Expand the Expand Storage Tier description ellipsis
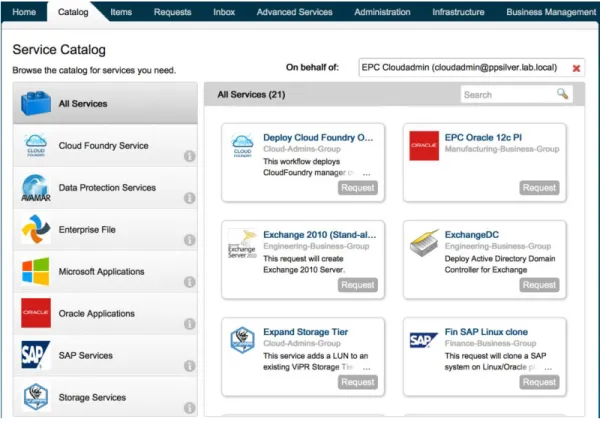 click(x=366, y=368)
